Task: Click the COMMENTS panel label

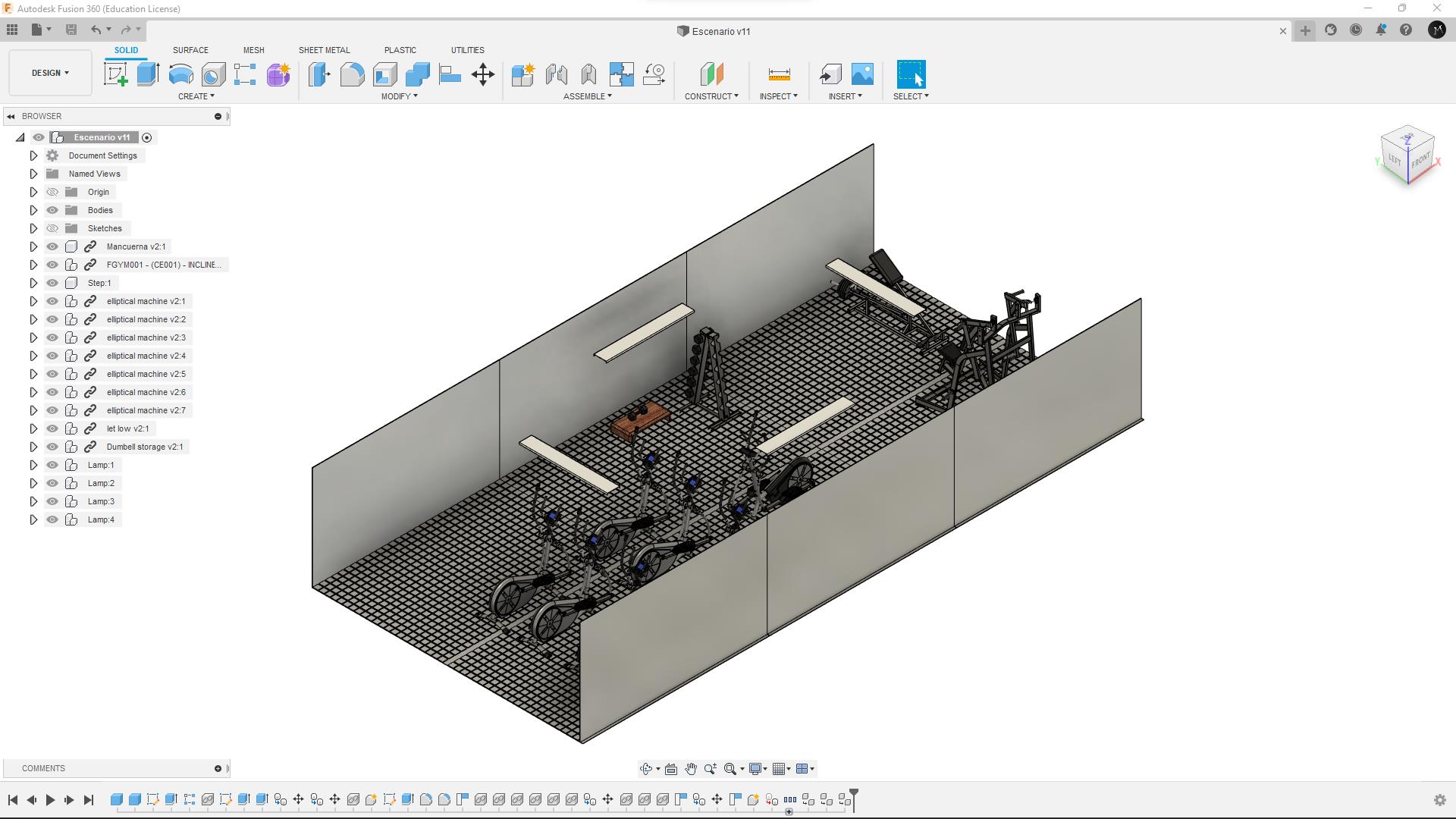Action: (x=43, y=768)
